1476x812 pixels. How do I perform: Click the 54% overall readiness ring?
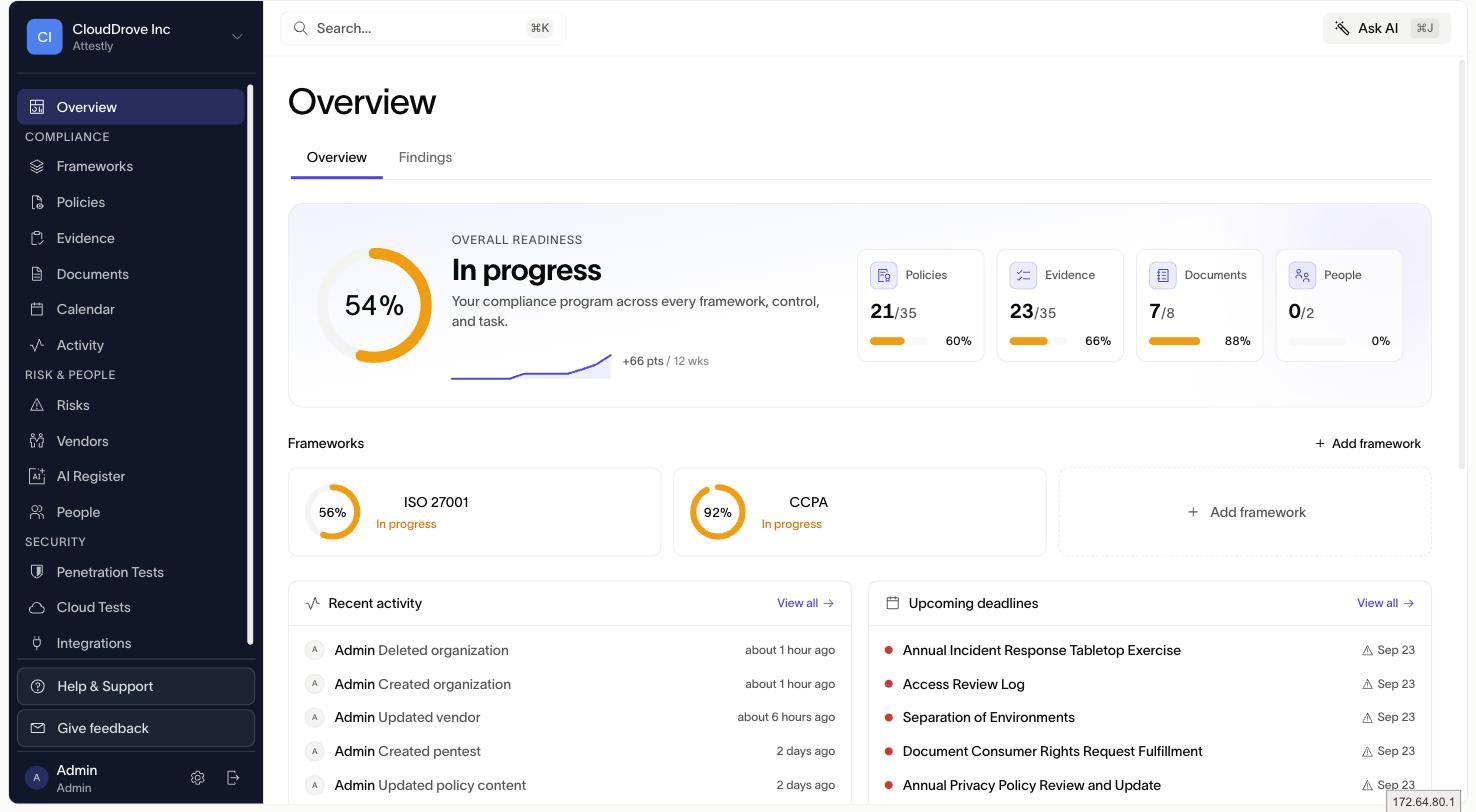coord(374,305)
